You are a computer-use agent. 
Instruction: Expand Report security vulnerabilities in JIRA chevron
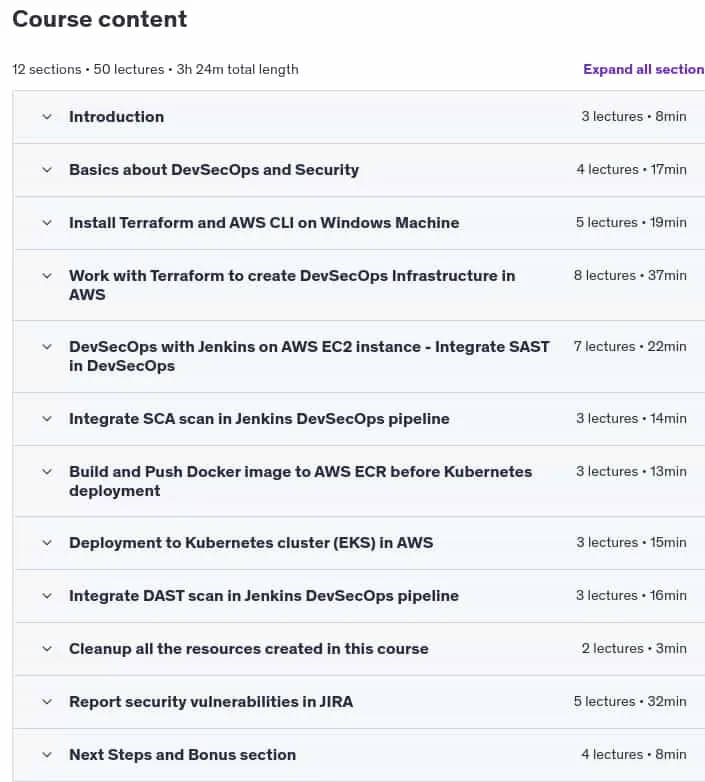47,702
